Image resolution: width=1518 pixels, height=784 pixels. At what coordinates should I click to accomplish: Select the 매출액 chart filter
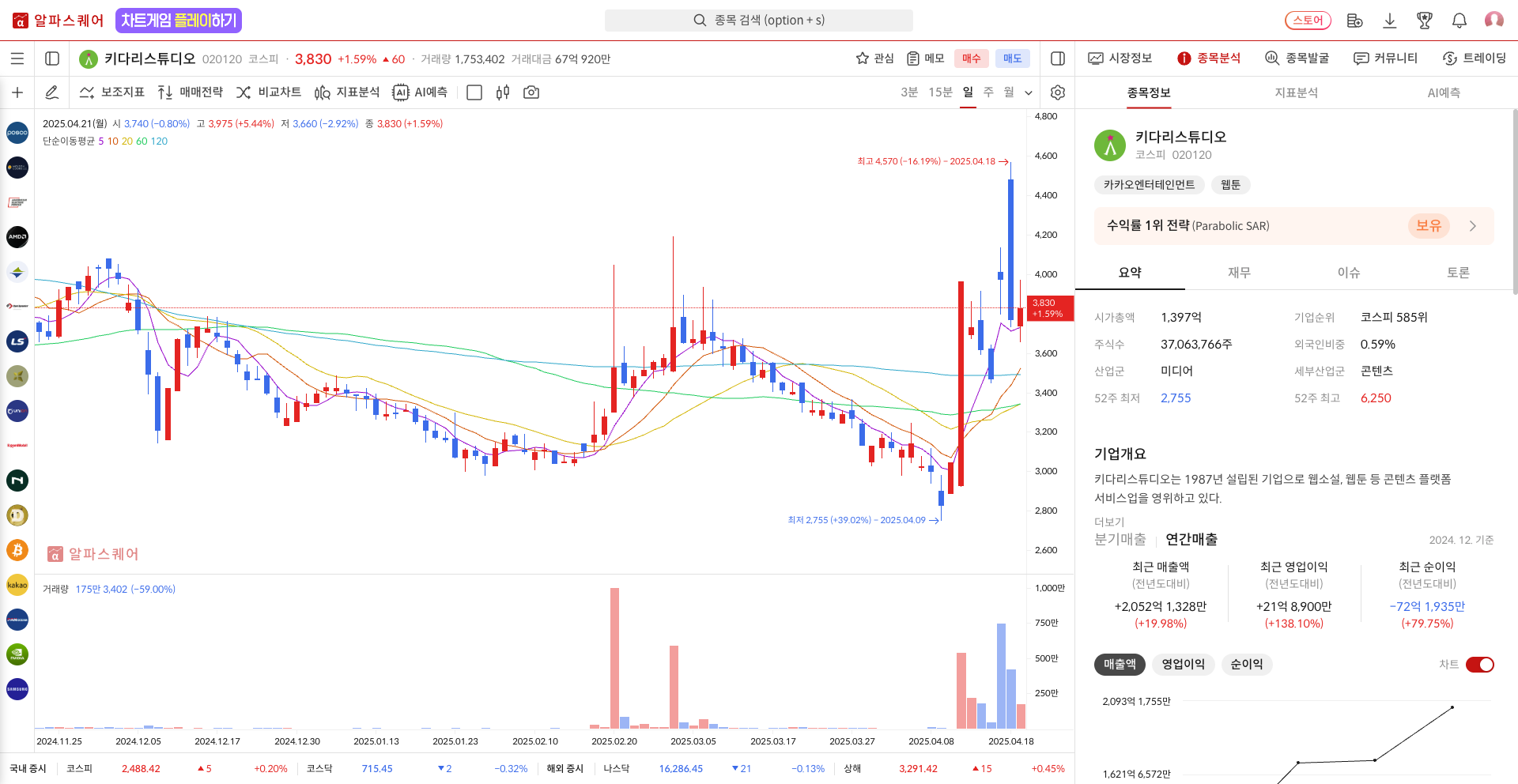(1120, 665)
